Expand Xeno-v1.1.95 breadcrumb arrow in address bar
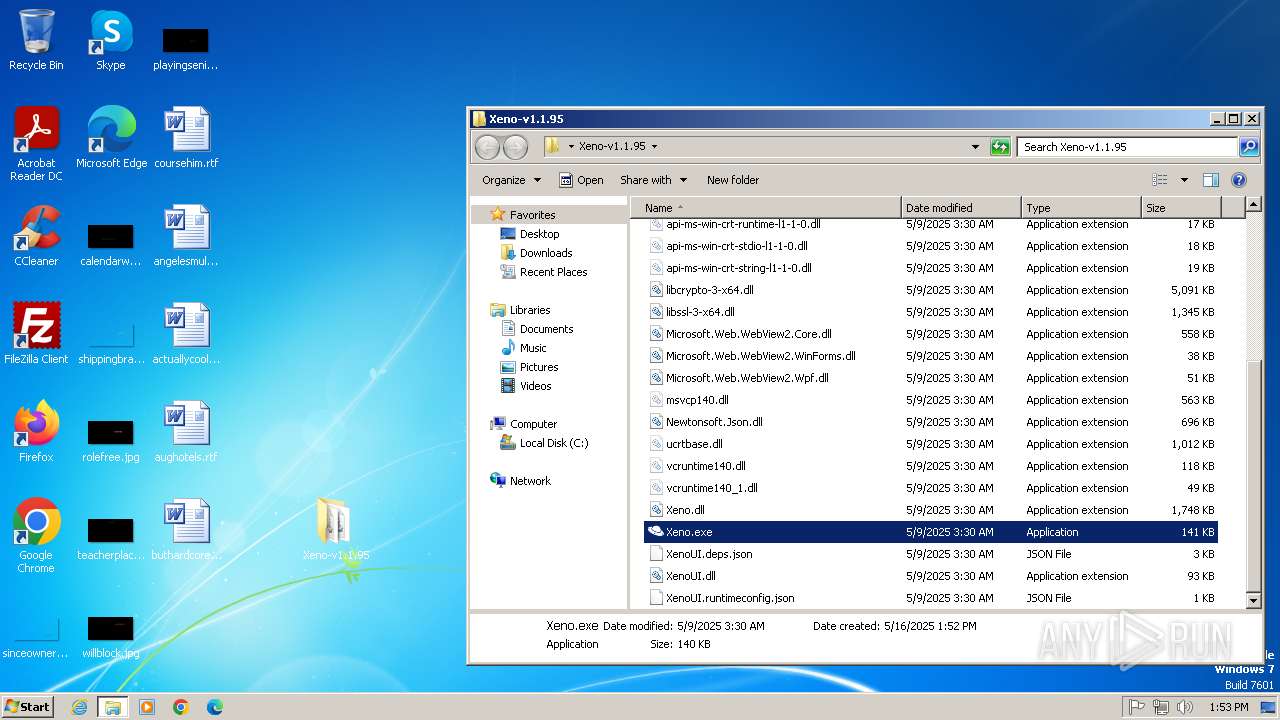Viewport: 1280px width, 720px height. point(654,146)
